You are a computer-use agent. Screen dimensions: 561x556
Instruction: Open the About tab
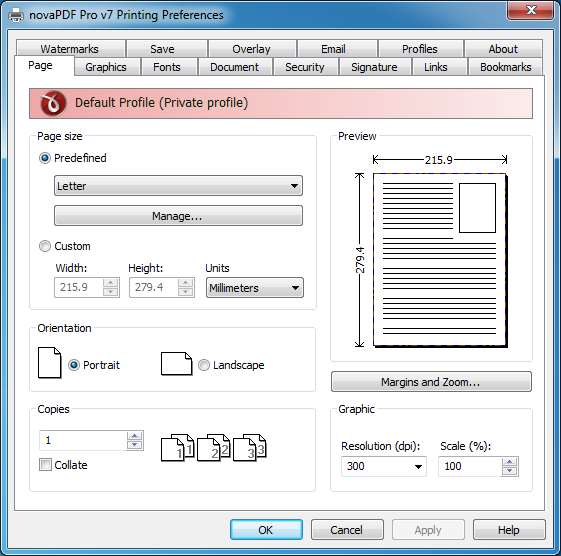[503, 49]
